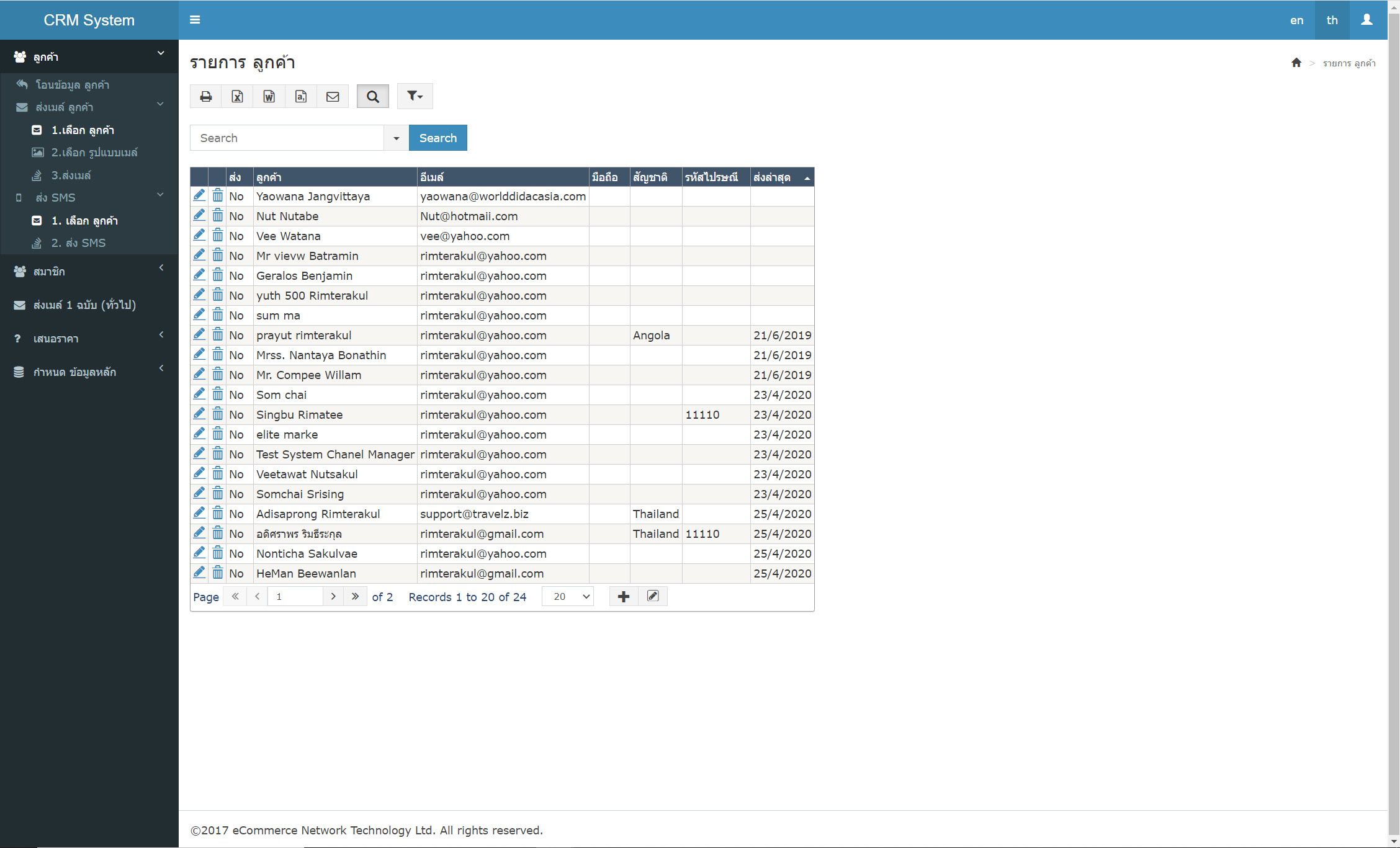Click the yaowana@worlddidacasia.com email cell

click(x=503, y=196)
